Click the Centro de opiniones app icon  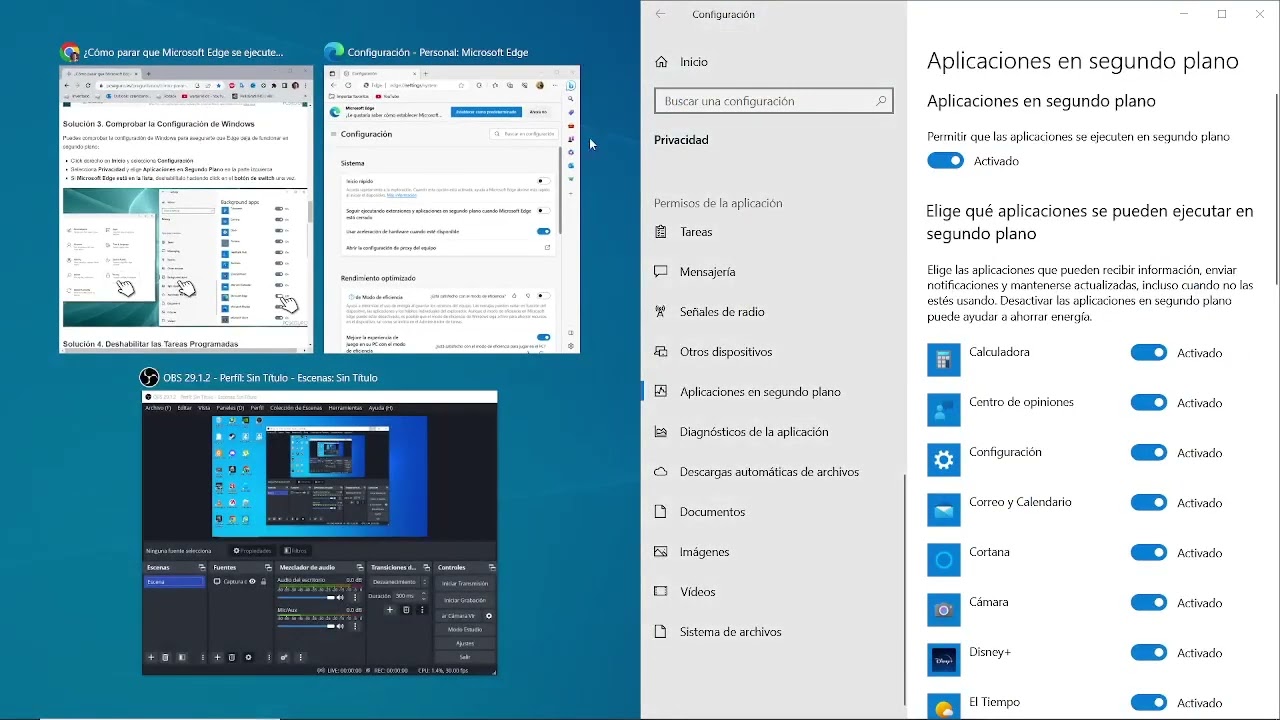pos(944,410)
